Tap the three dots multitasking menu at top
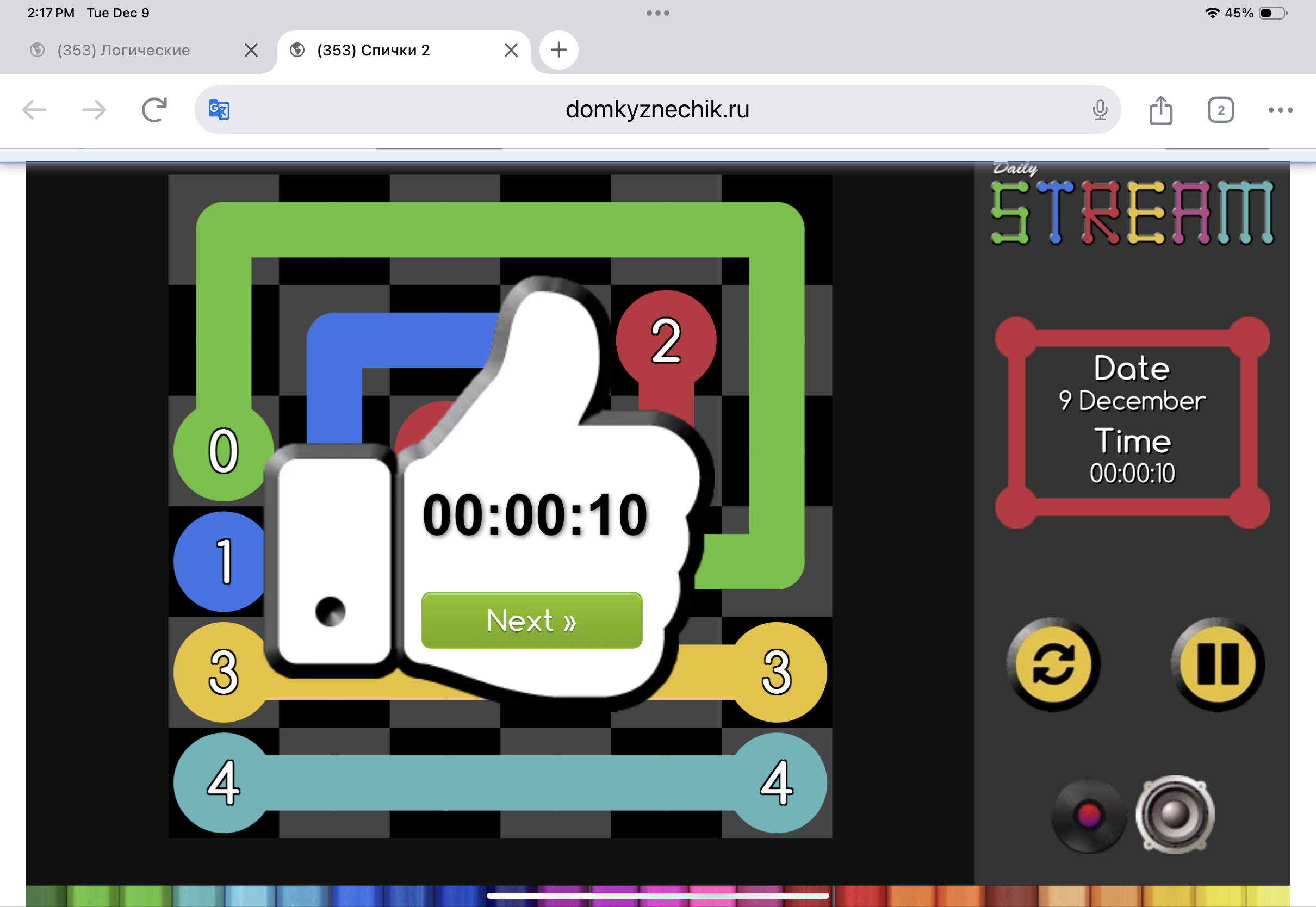 click(x=657, y=13)
